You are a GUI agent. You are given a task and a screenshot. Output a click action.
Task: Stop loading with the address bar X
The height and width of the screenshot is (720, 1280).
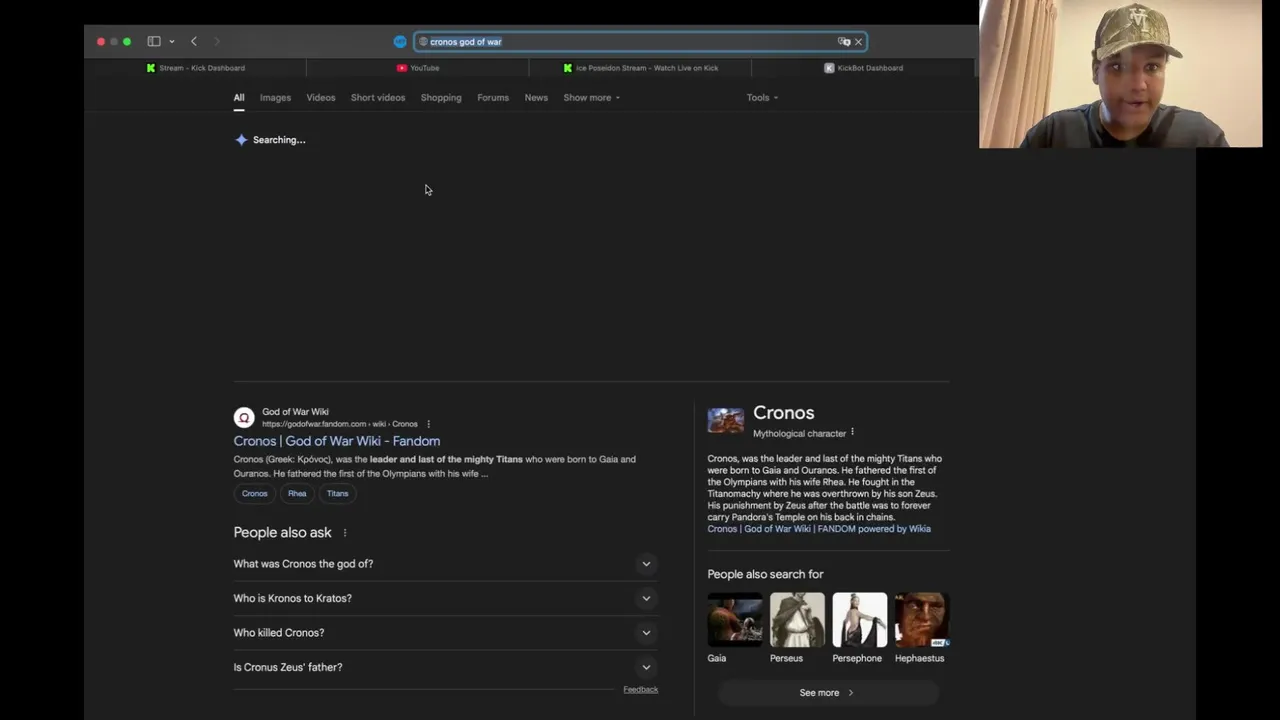tap(858, 42)
